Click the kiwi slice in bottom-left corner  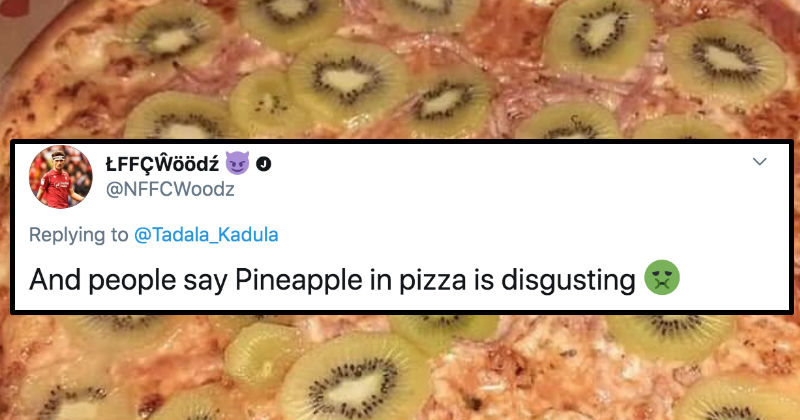coord(77,403)
